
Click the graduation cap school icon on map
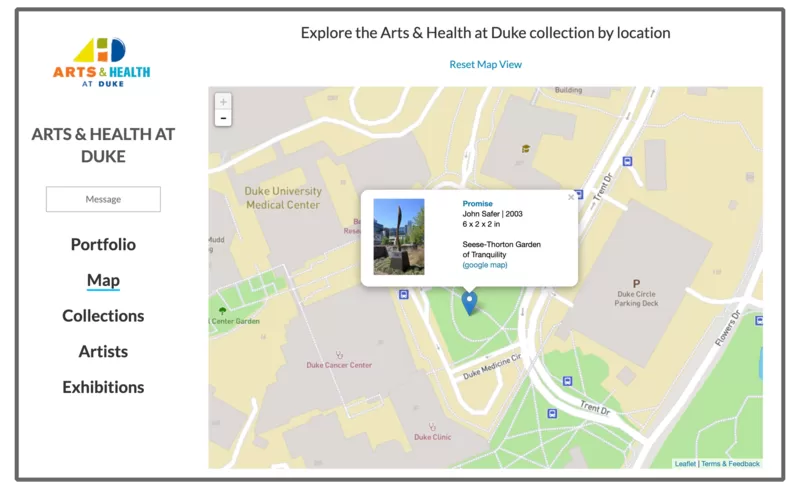(x=526, y=149)
